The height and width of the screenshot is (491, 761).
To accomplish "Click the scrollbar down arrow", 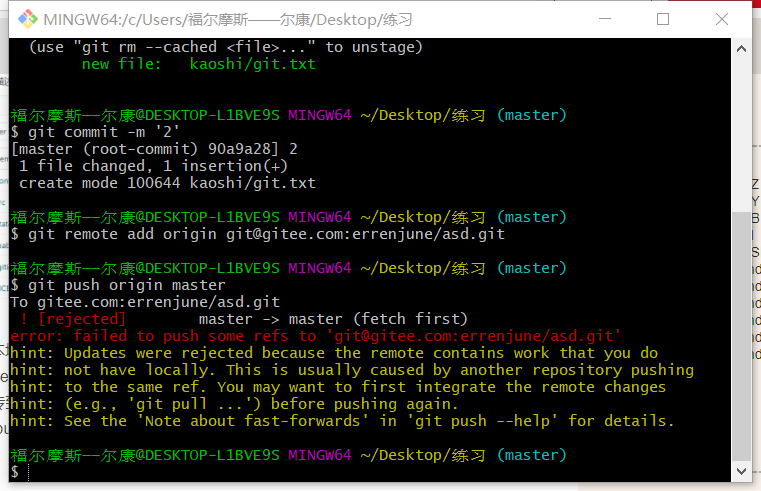I will click(x=741, y=471).
